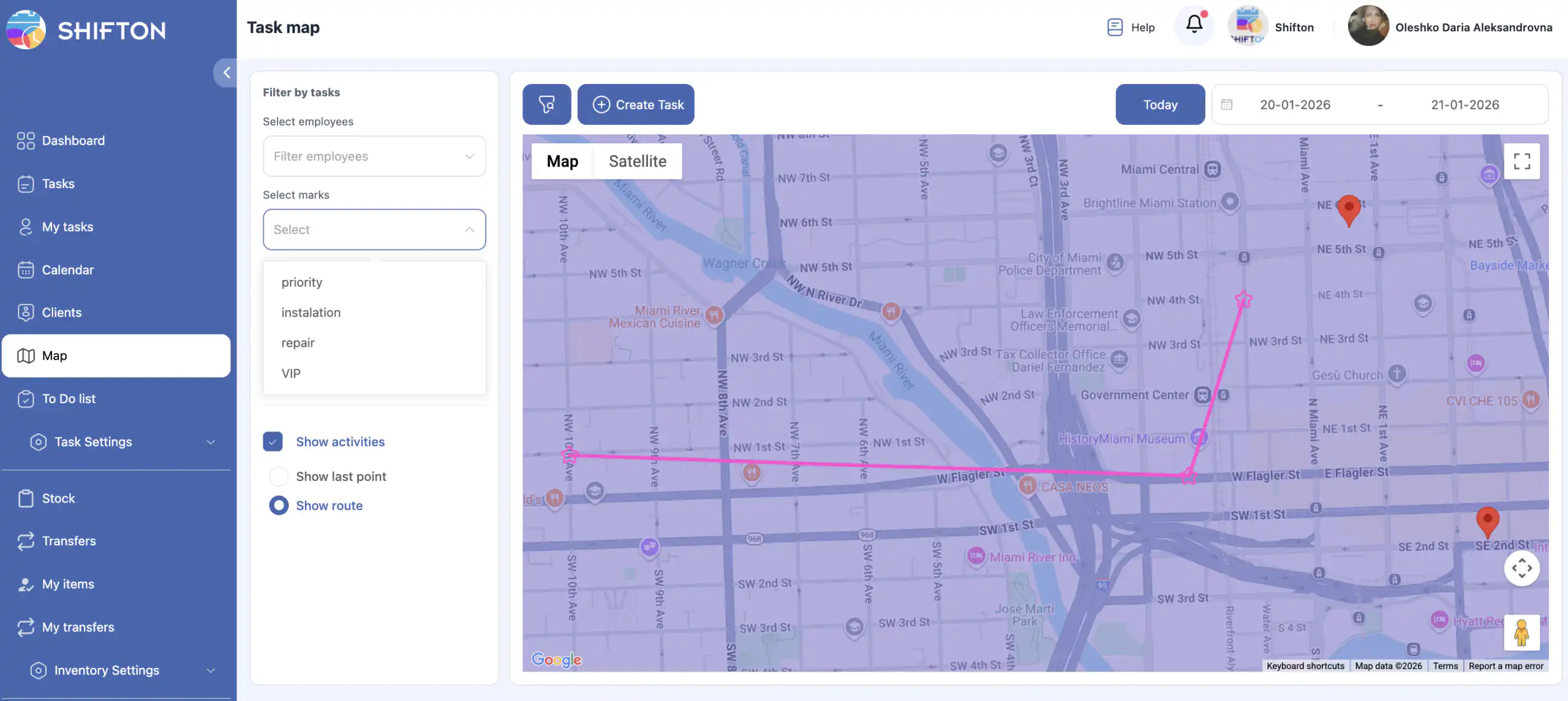Viewport: 1568px width, 701px height.
Task: Uncheck the Show activities checkbox
Action: pos(273,441)
